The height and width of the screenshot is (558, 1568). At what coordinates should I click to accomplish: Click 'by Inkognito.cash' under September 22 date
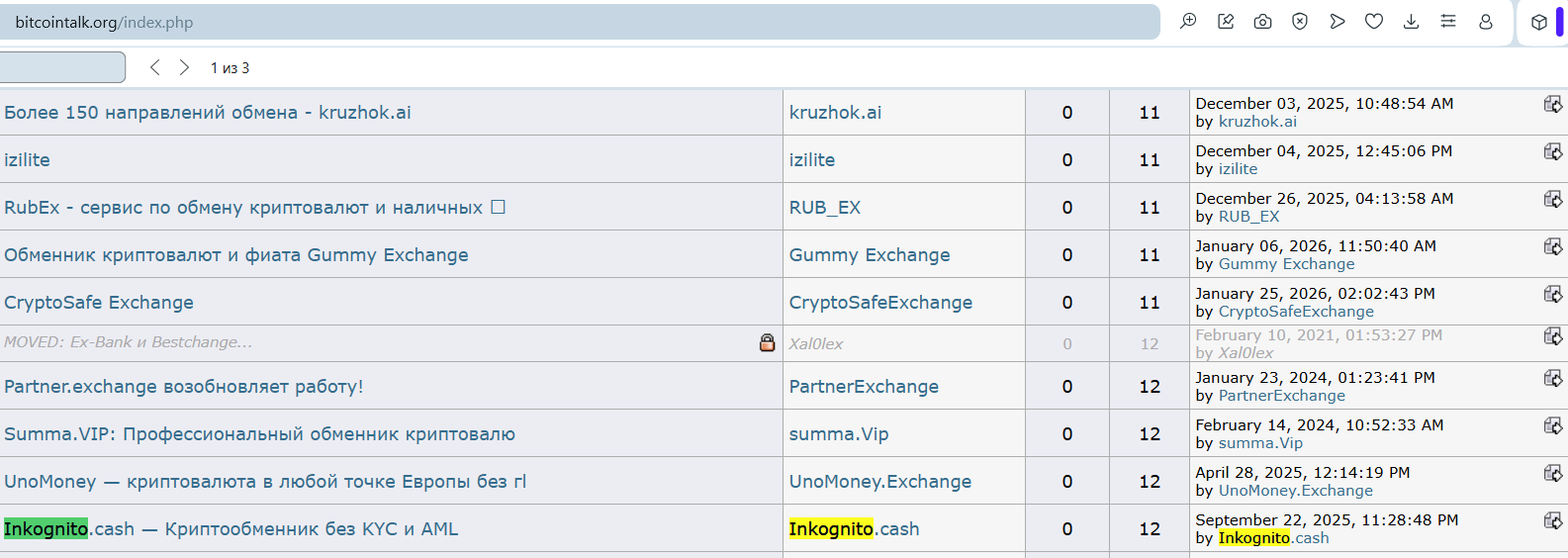pos(1274,537)
